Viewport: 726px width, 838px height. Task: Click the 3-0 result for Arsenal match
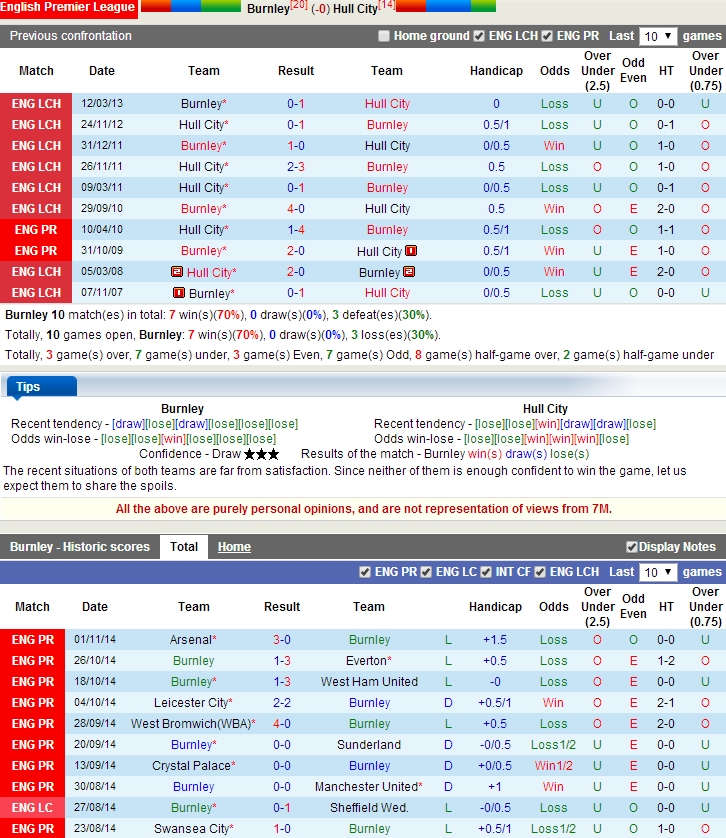(282, 640)
